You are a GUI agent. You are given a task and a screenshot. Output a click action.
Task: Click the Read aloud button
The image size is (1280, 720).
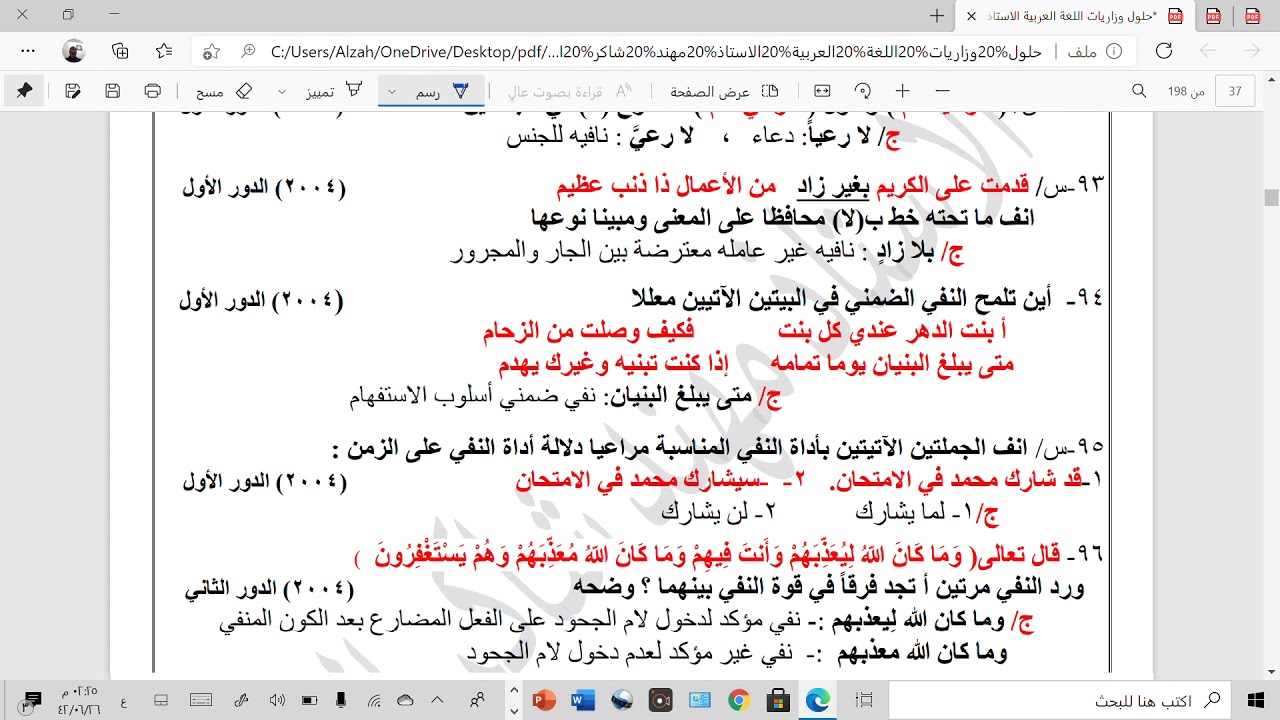tap(570, 91)
